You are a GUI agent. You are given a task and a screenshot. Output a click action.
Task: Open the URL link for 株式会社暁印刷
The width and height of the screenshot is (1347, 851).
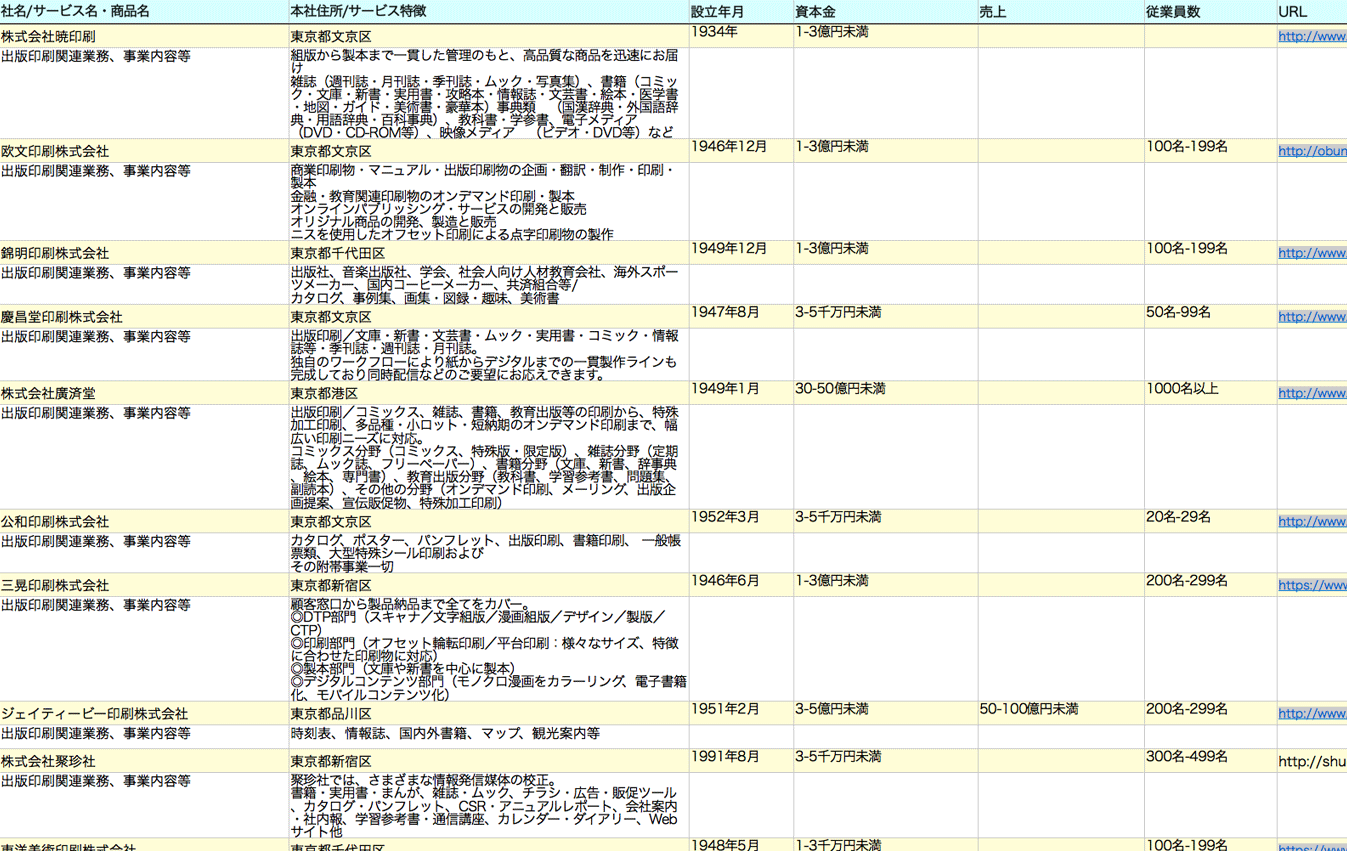(1312, 37)
